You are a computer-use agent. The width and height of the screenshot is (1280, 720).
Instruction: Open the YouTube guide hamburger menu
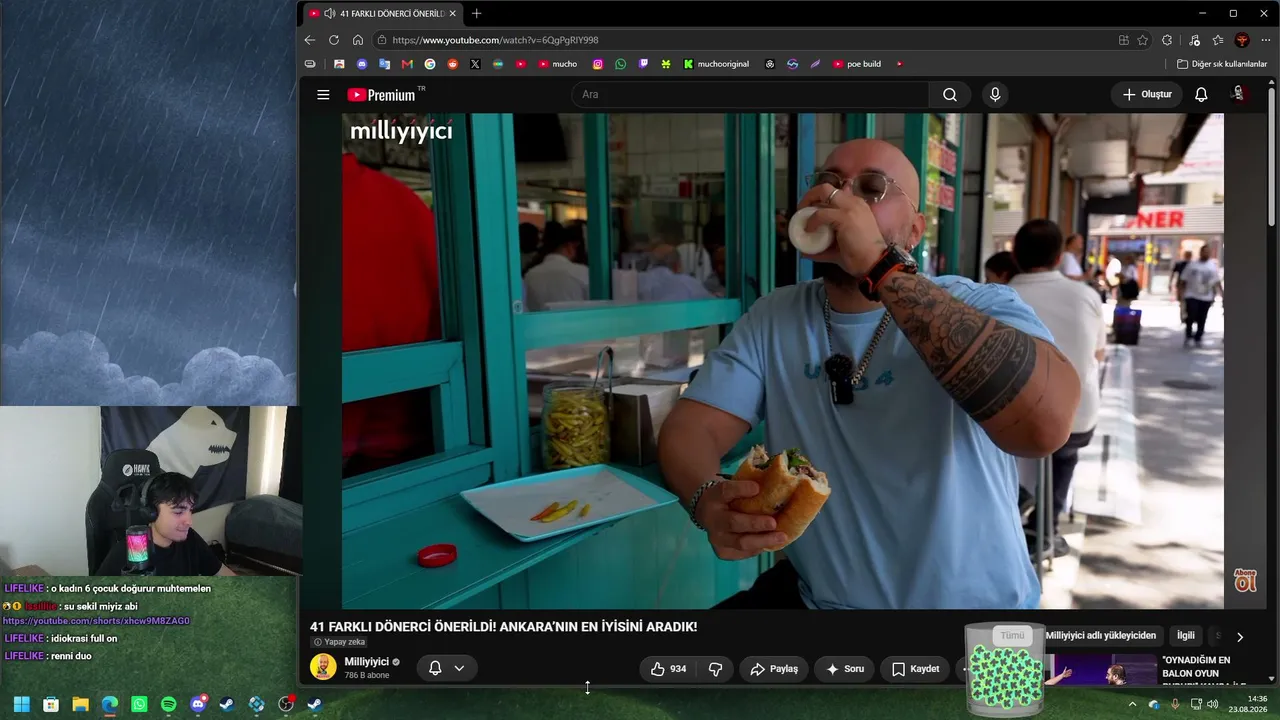tap(323, 95)
